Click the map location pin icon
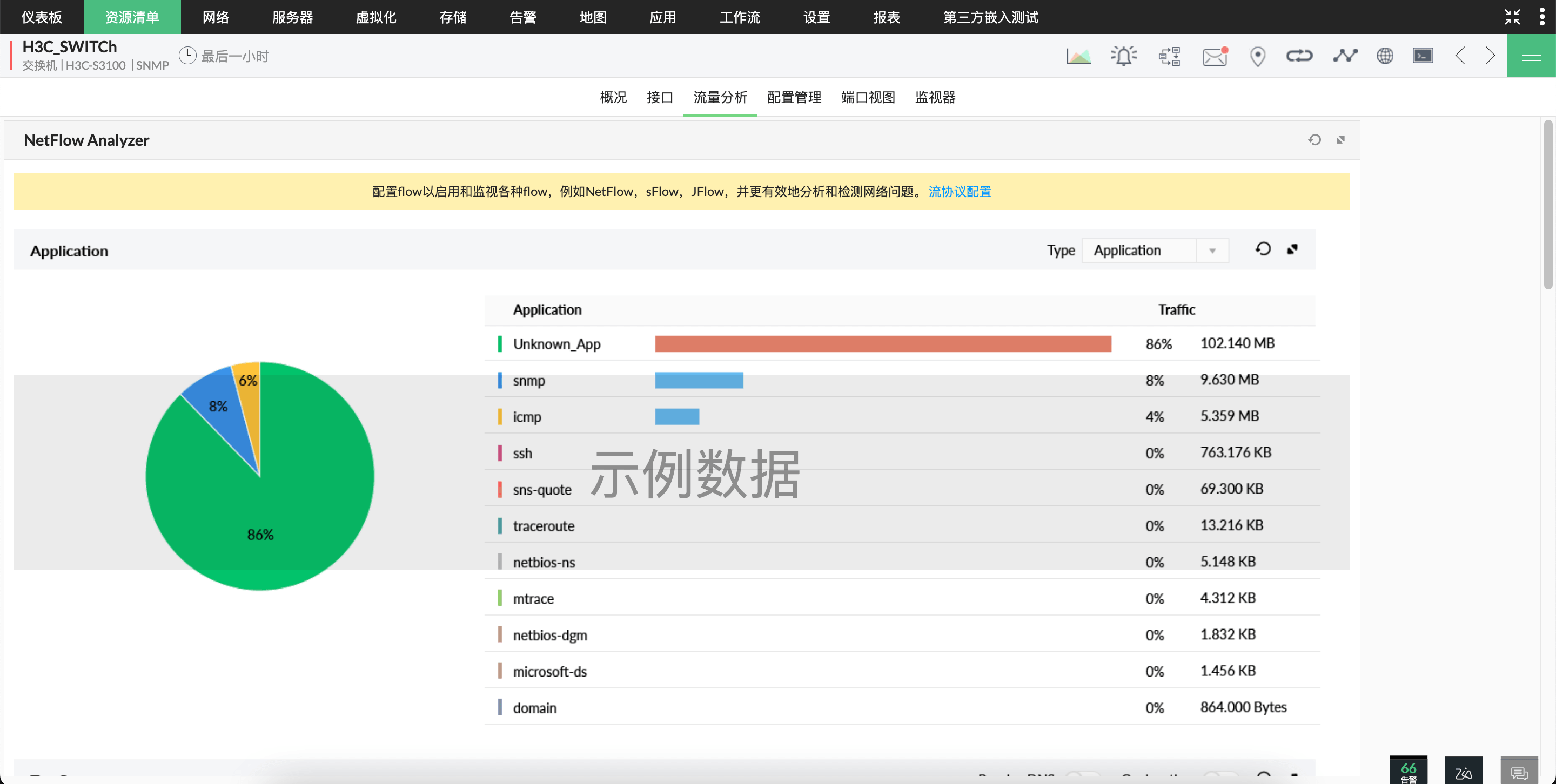 [1258, 56]
